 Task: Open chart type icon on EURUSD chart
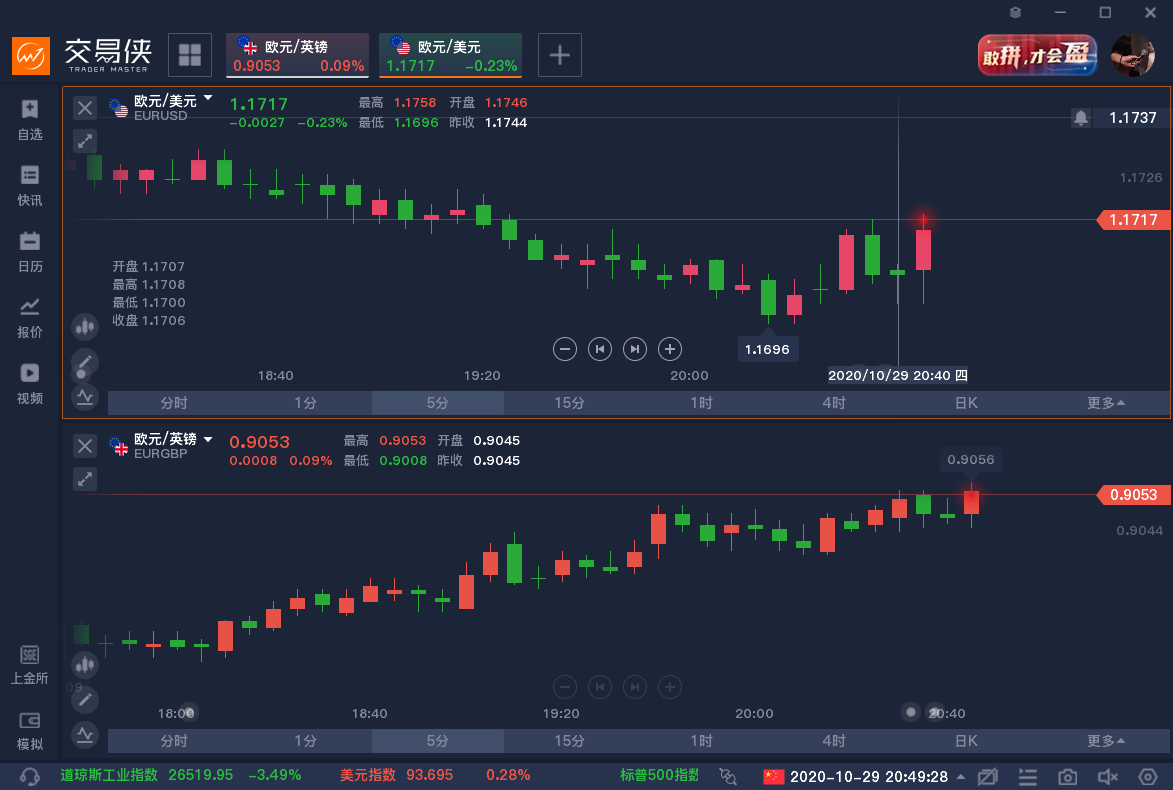click(x=85, y=327)
